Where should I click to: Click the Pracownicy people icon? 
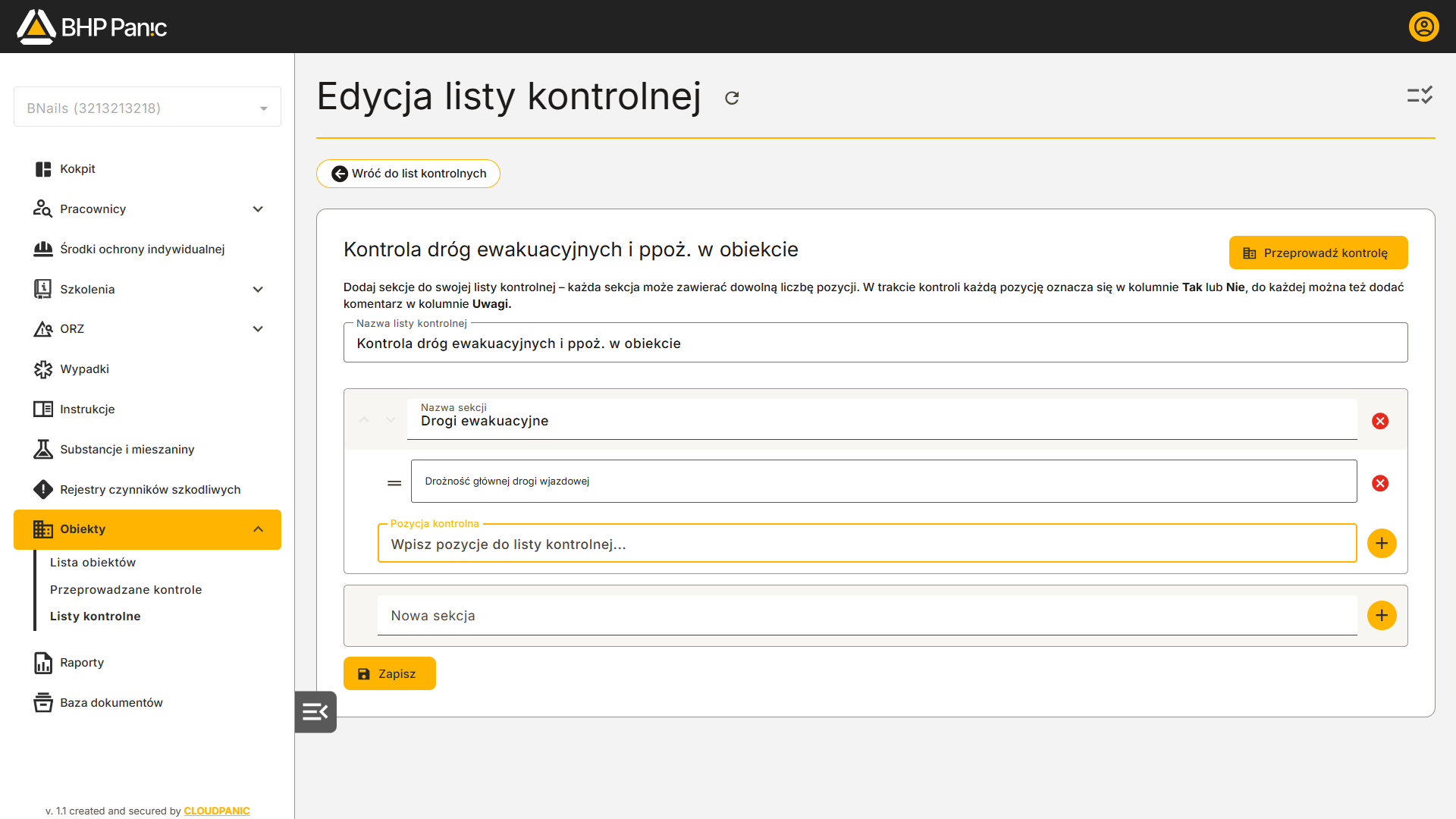43,209
